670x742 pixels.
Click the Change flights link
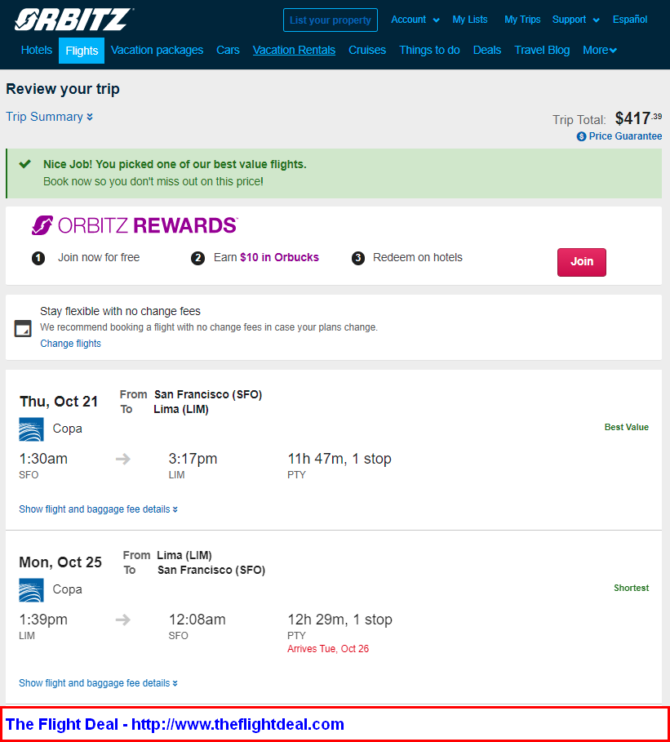point(71,344)
